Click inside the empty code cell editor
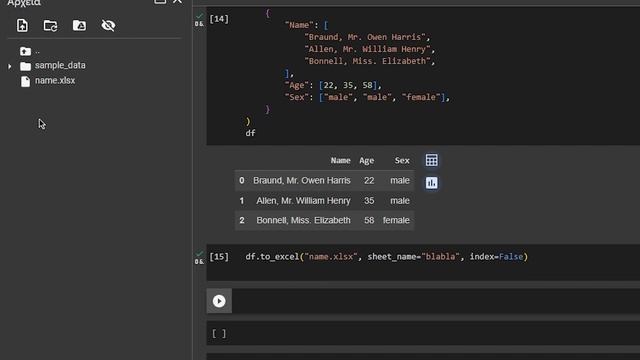Image resolution: width=640 pixels, height=360 pixels. [x=435, y=301]
